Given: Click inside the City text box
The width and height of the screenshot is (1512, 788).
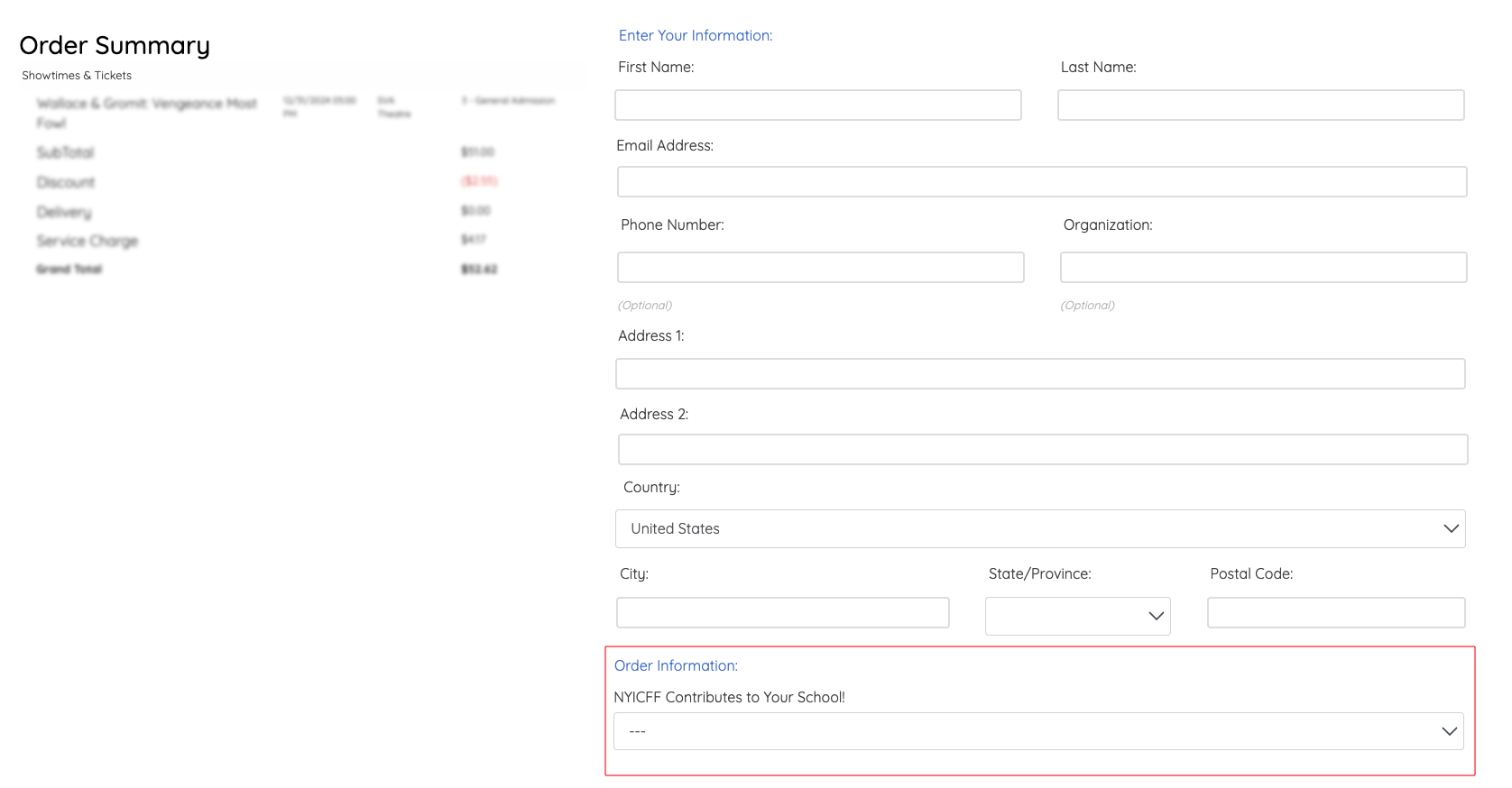Looking at the screenshot, I should pyautogui.click(x=782, y=613).
